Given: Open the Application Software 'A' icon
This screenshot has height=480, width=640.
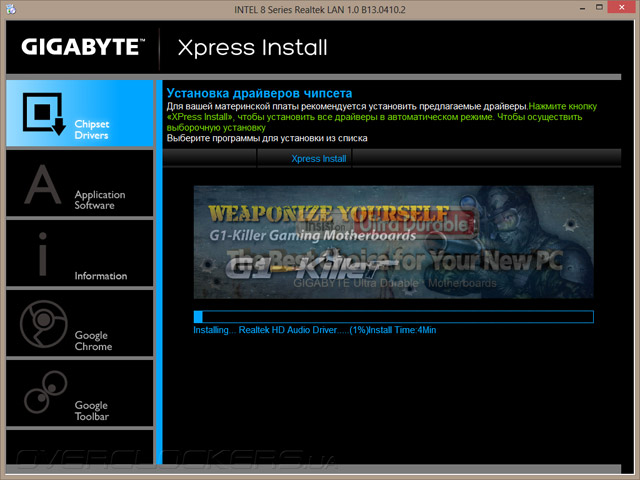Looking at the screenshot, I should pos(42,184).
